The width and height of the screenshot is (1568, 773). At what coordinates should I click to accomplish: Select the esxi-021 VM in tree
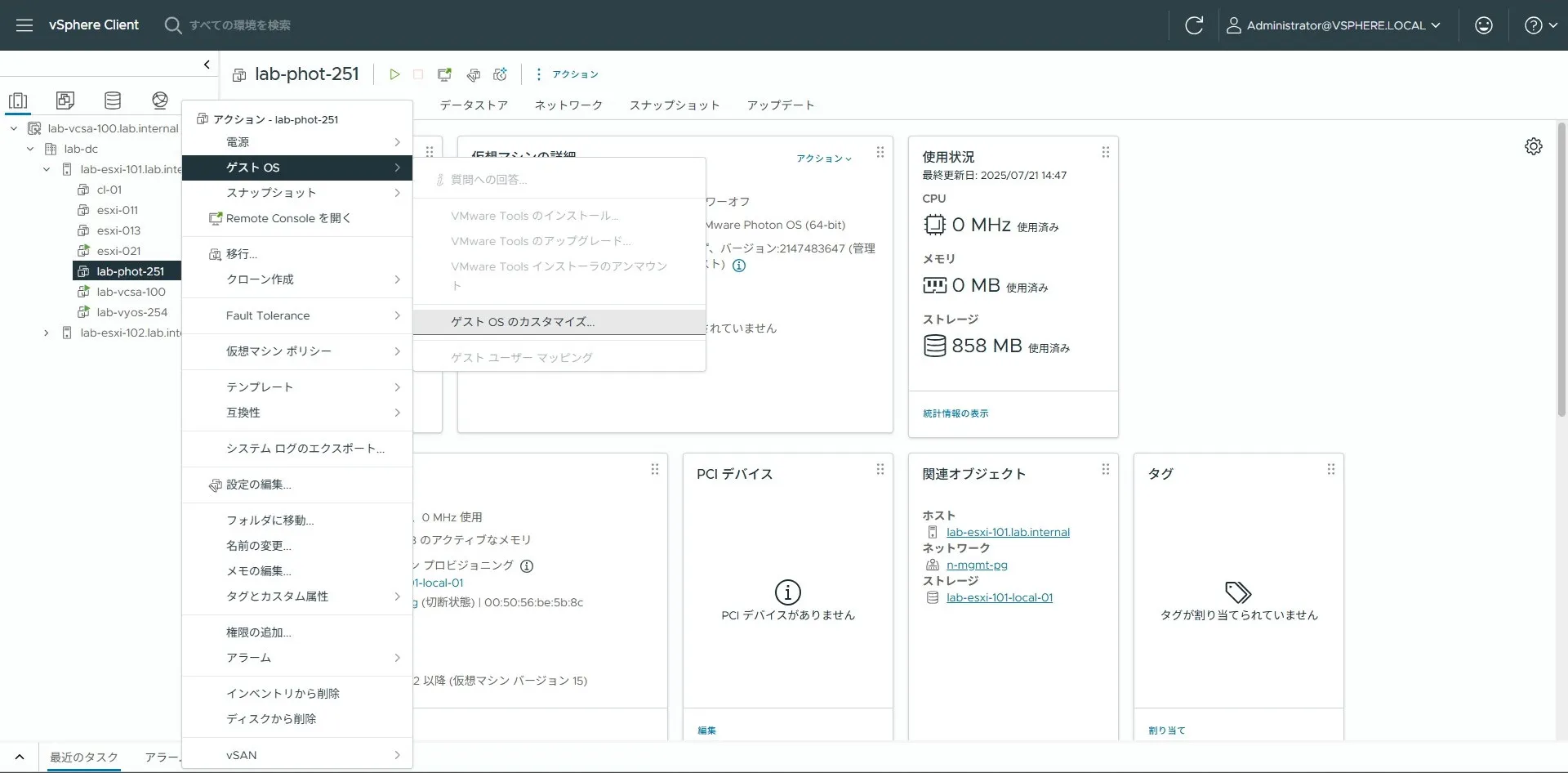pos(118,251)
